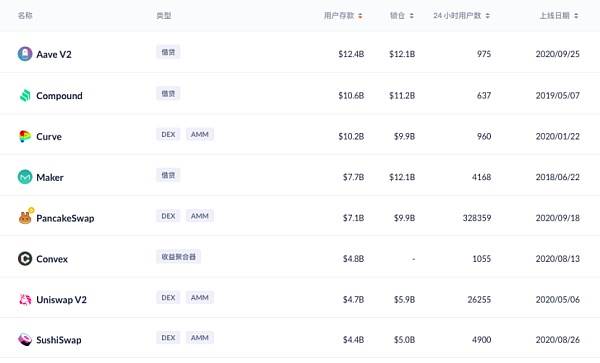Open the Uniswap V2 project name link
The width and height of the screenshot is (600, 363).
(x=62, y=300)
